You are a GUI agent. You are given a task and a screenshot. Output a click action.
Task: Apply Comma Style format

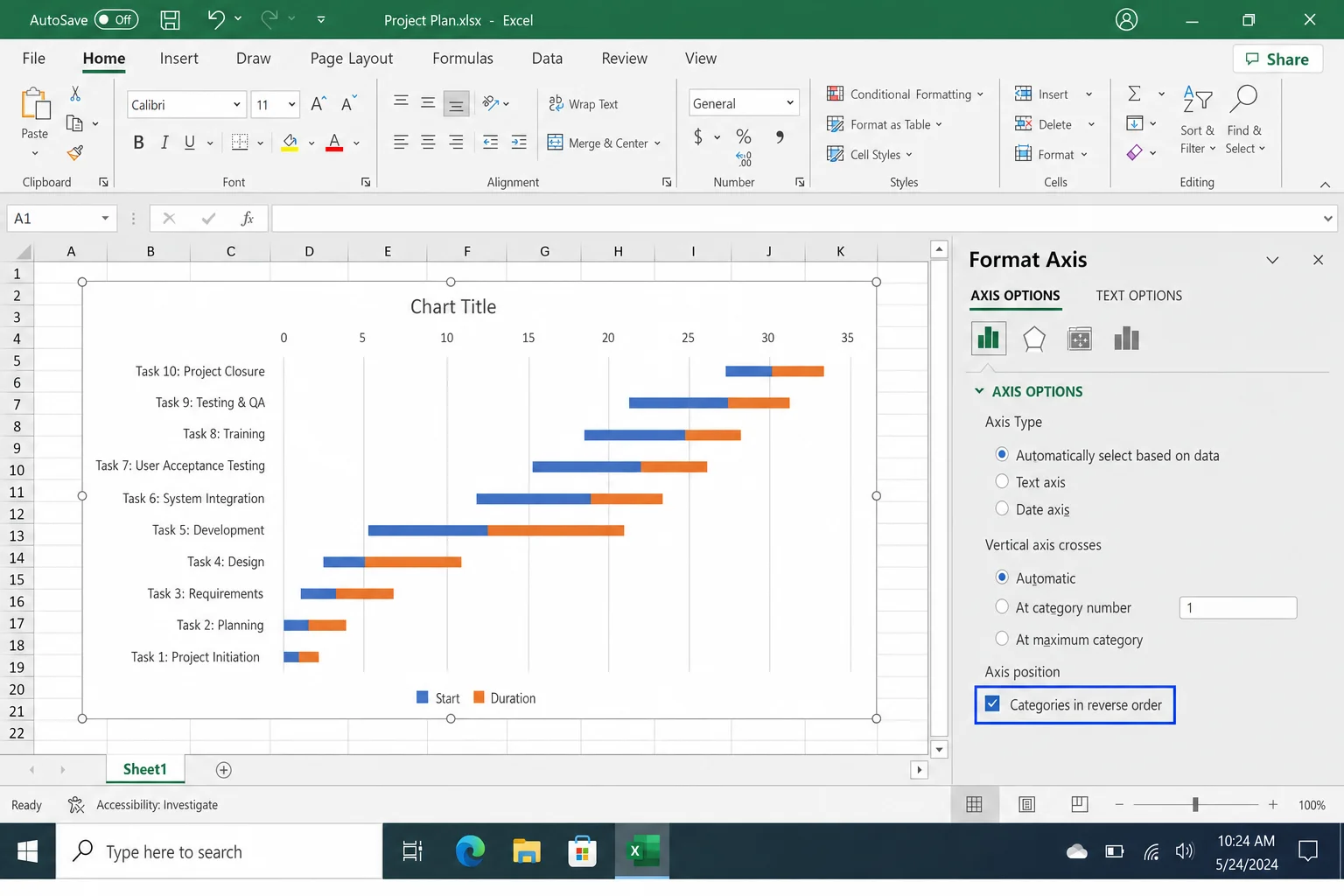[x=780, y=136]
